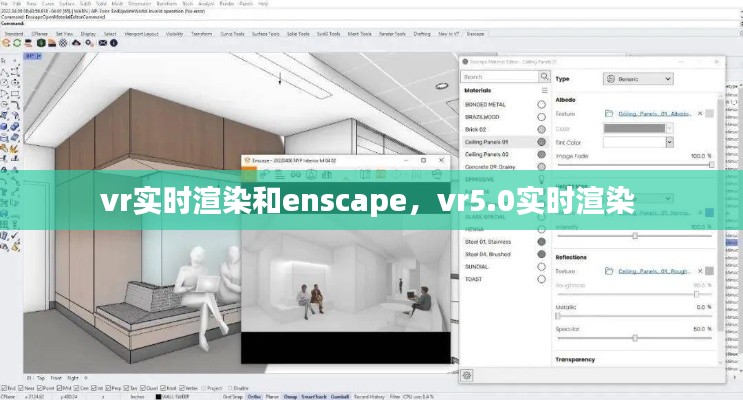This screenshot has height=400, width=743.
Task: Open the Albedo Color dropdown
Action: click(669, 128)
